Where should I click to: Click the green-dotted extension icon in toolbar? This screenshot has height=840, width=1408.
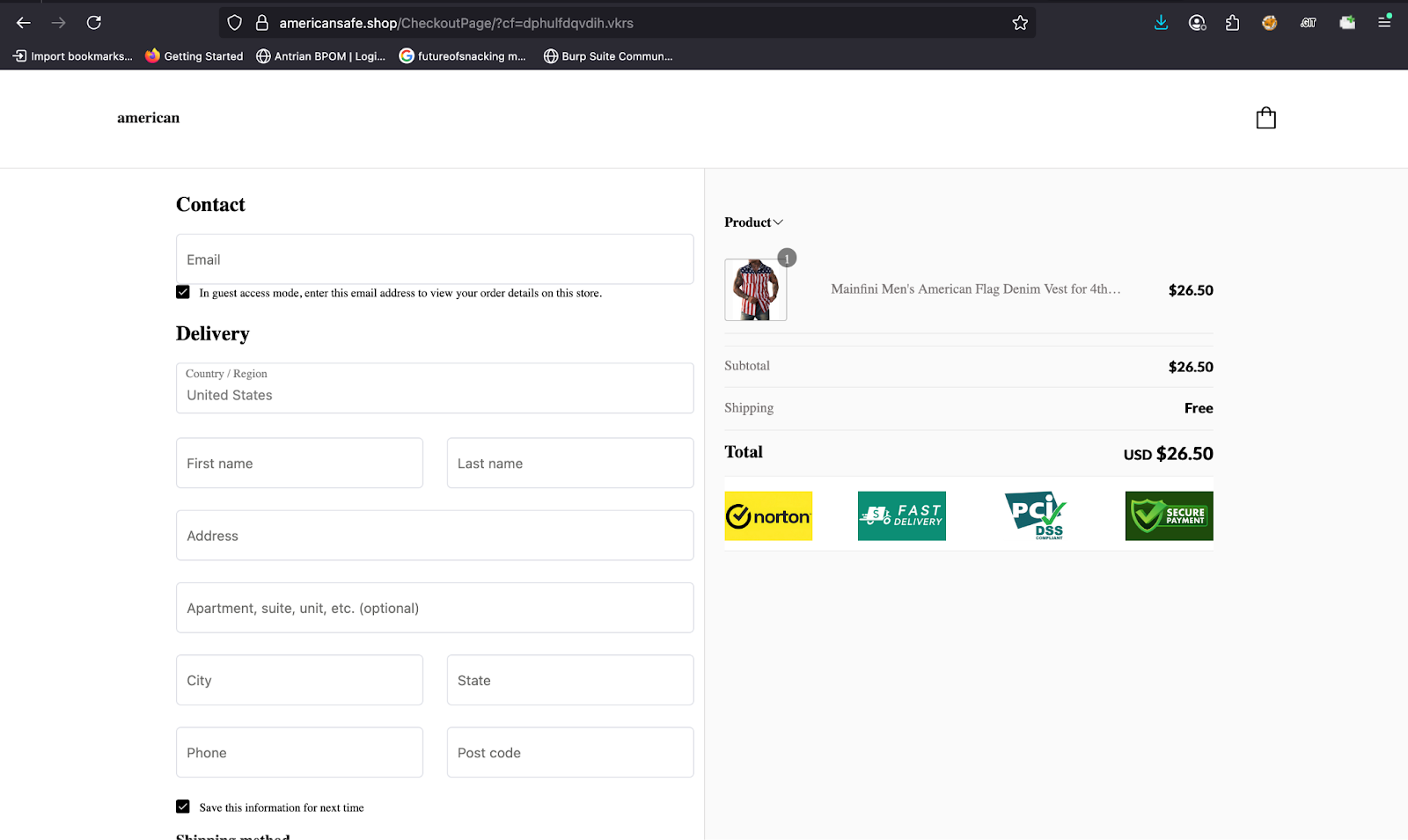point(1347,23)
